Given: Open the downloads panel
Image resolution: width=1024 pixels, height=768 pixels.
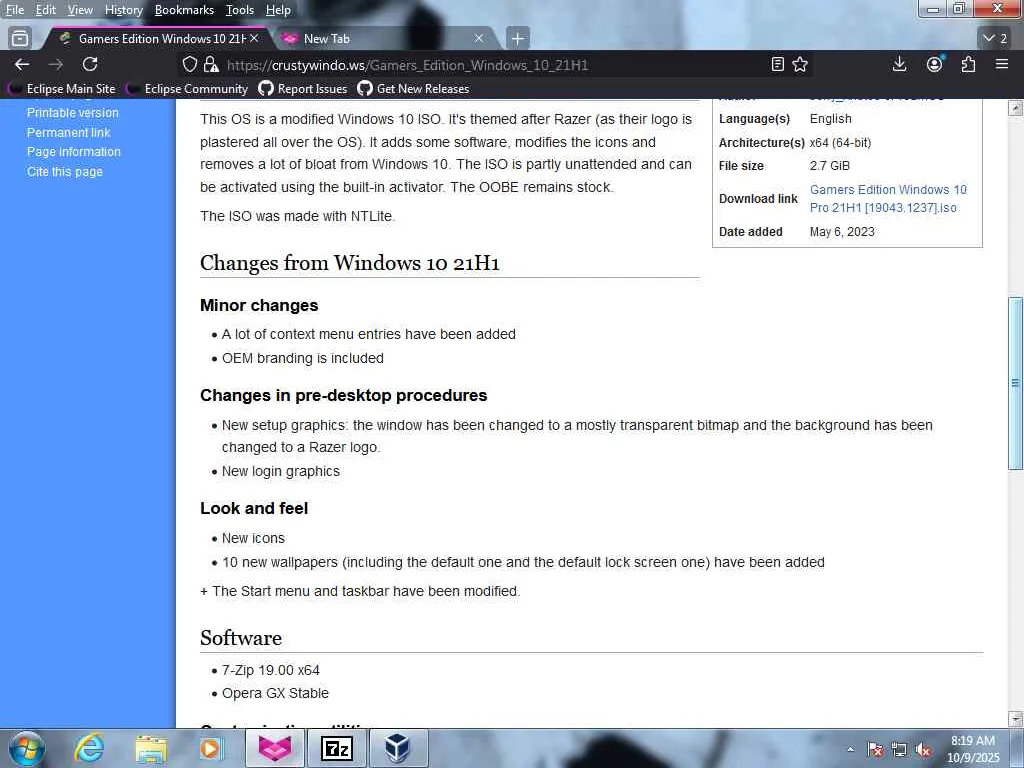Looking at the screenshot, I should pos(899,64).
